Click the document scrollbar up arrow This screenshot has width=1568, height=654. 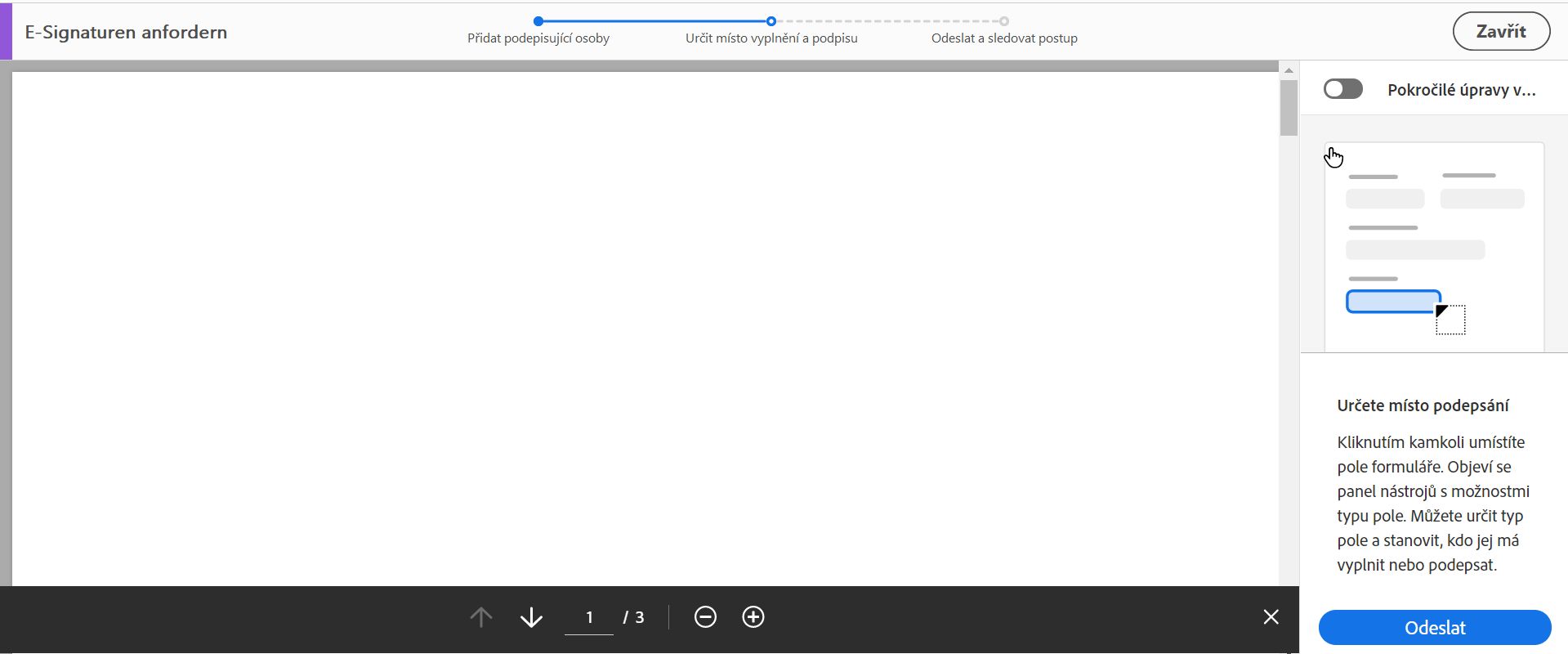click(1289, 71)
